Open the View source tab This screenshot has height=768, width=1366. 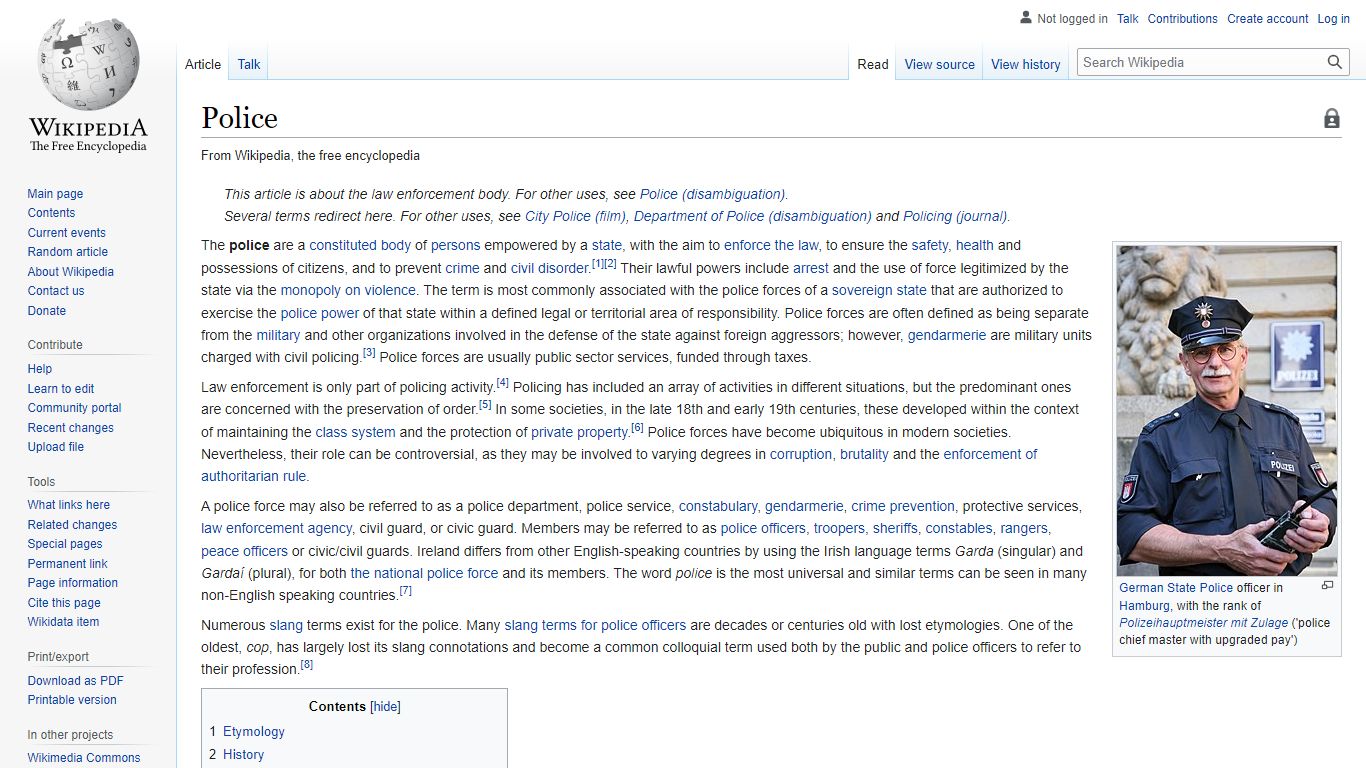pos(939,64)
